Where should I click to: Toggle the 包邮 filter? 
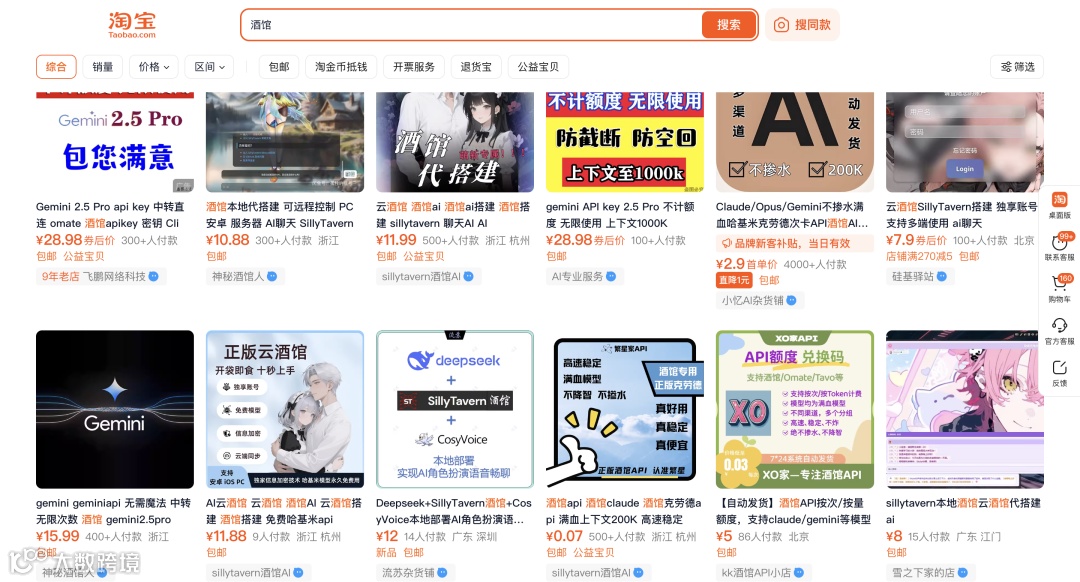pos(279,67)
